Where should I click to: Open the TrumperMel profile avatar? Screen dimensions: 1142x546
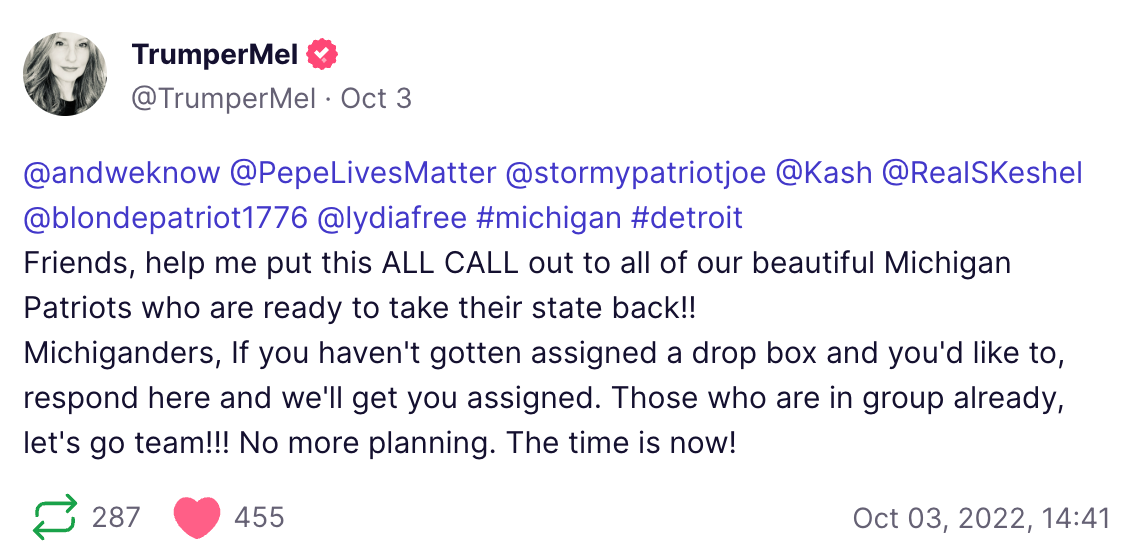coord(66,73)
